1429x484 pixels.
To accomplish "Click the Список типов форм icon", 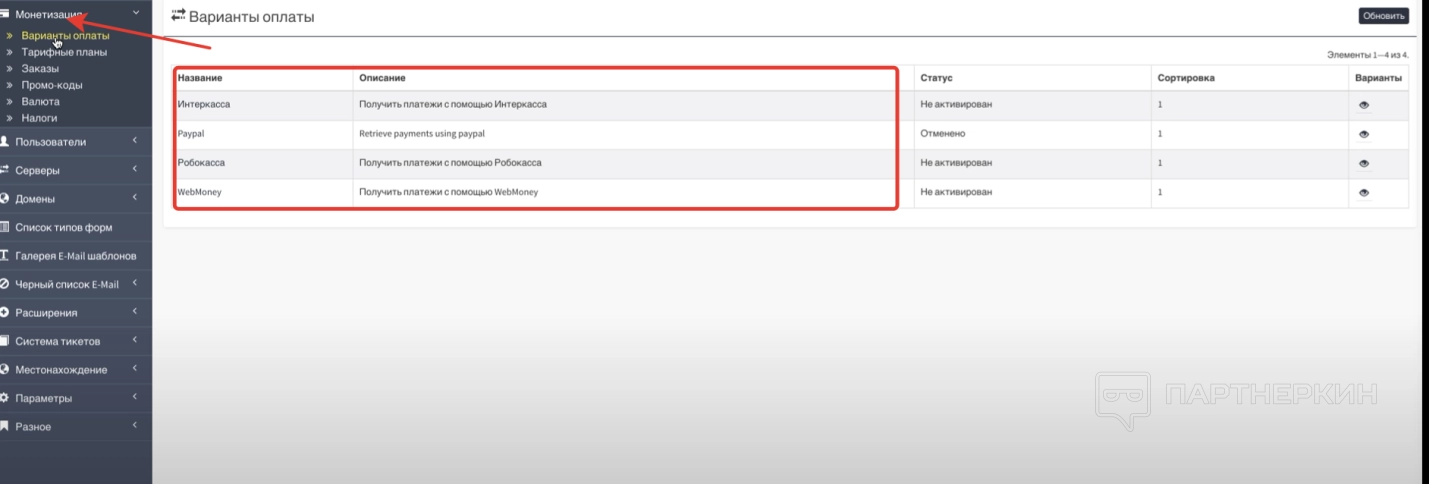I will [x=5, y=227].
